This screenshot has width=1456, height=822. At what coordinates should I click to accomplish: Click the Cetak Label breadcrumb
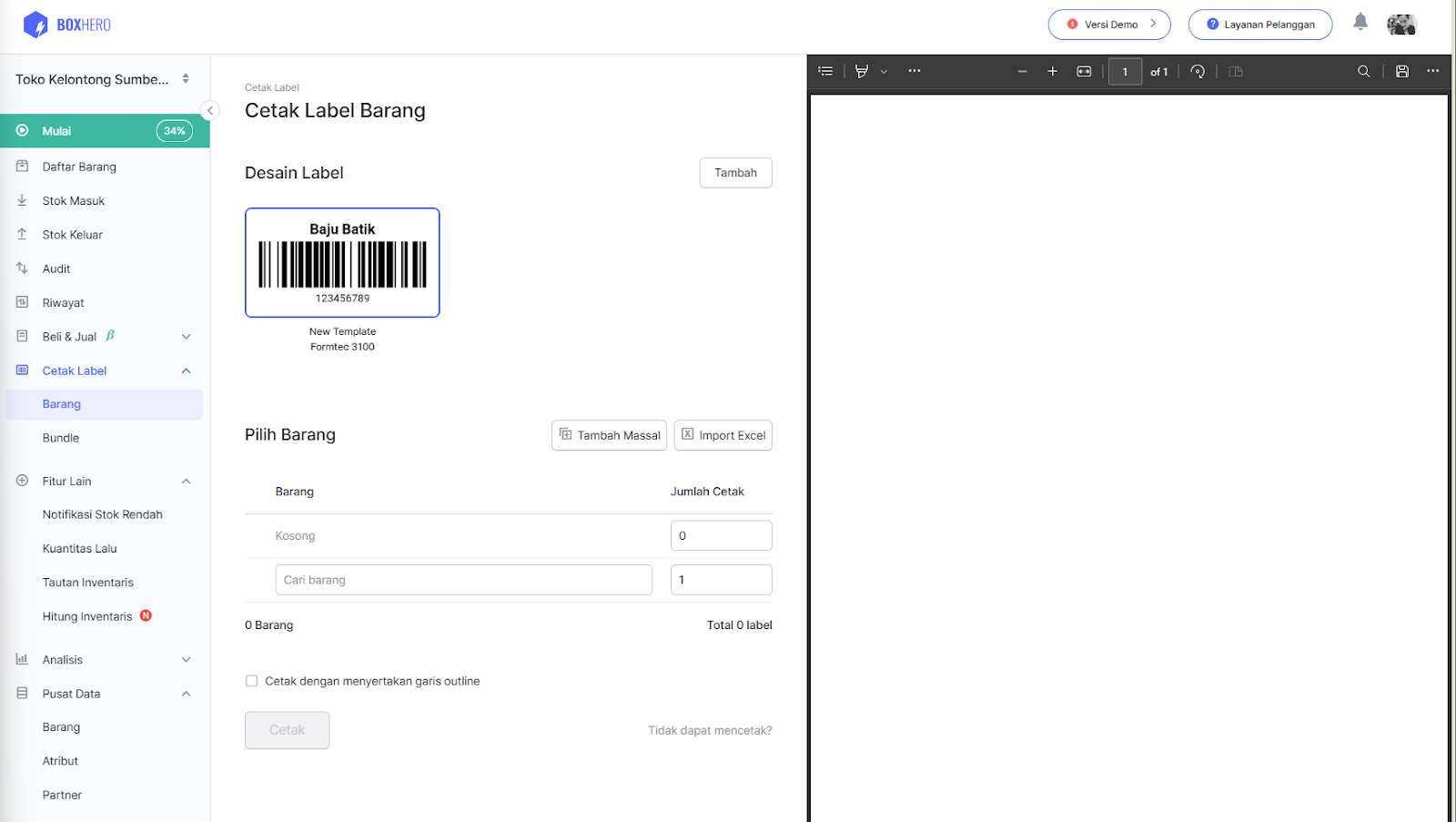coord(272,87)
